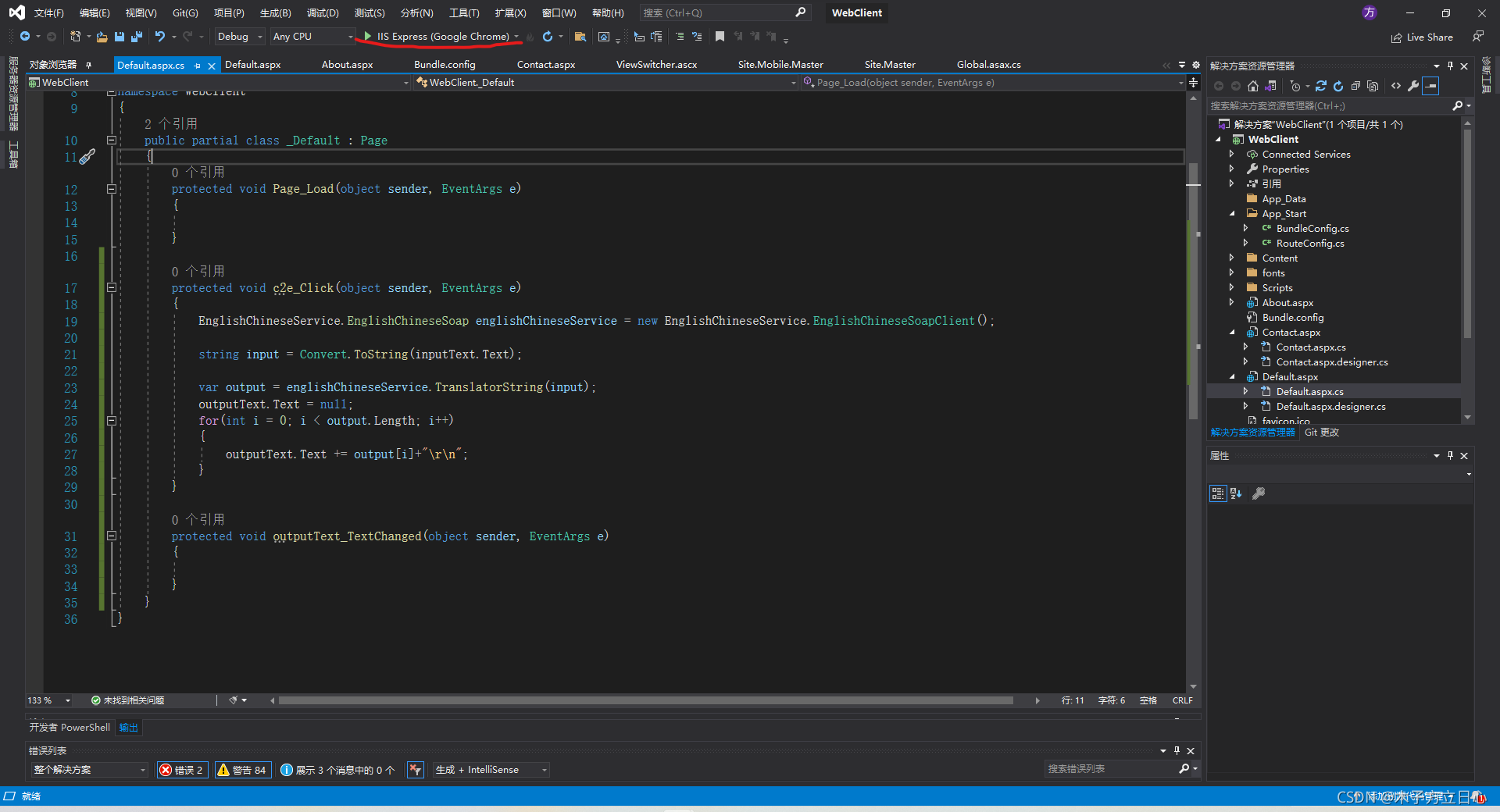Toggle the Errors 2 filter button
The image size is (1500, 812).
[x=182, y=770]
